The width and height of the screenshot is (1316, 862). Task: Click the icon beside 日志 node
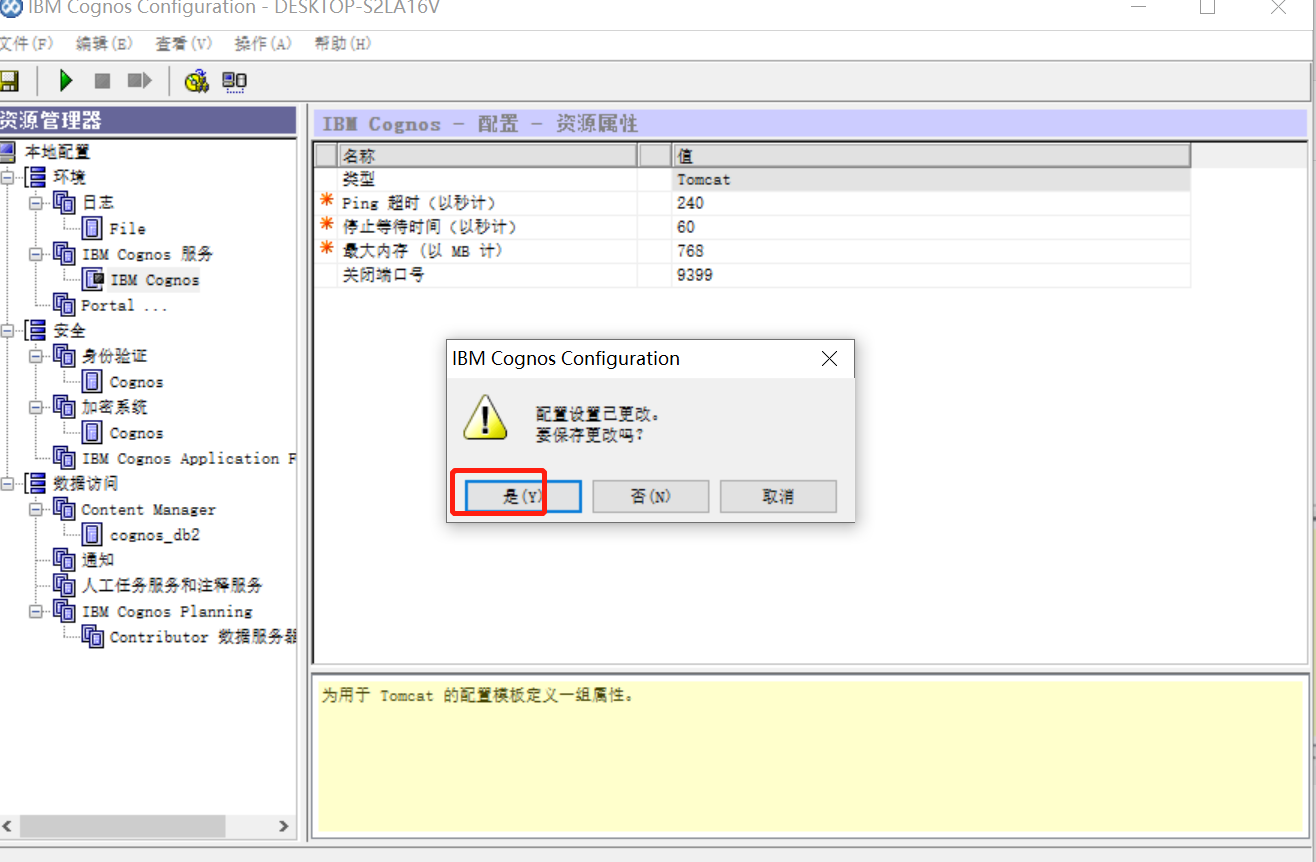click(64, 203)
